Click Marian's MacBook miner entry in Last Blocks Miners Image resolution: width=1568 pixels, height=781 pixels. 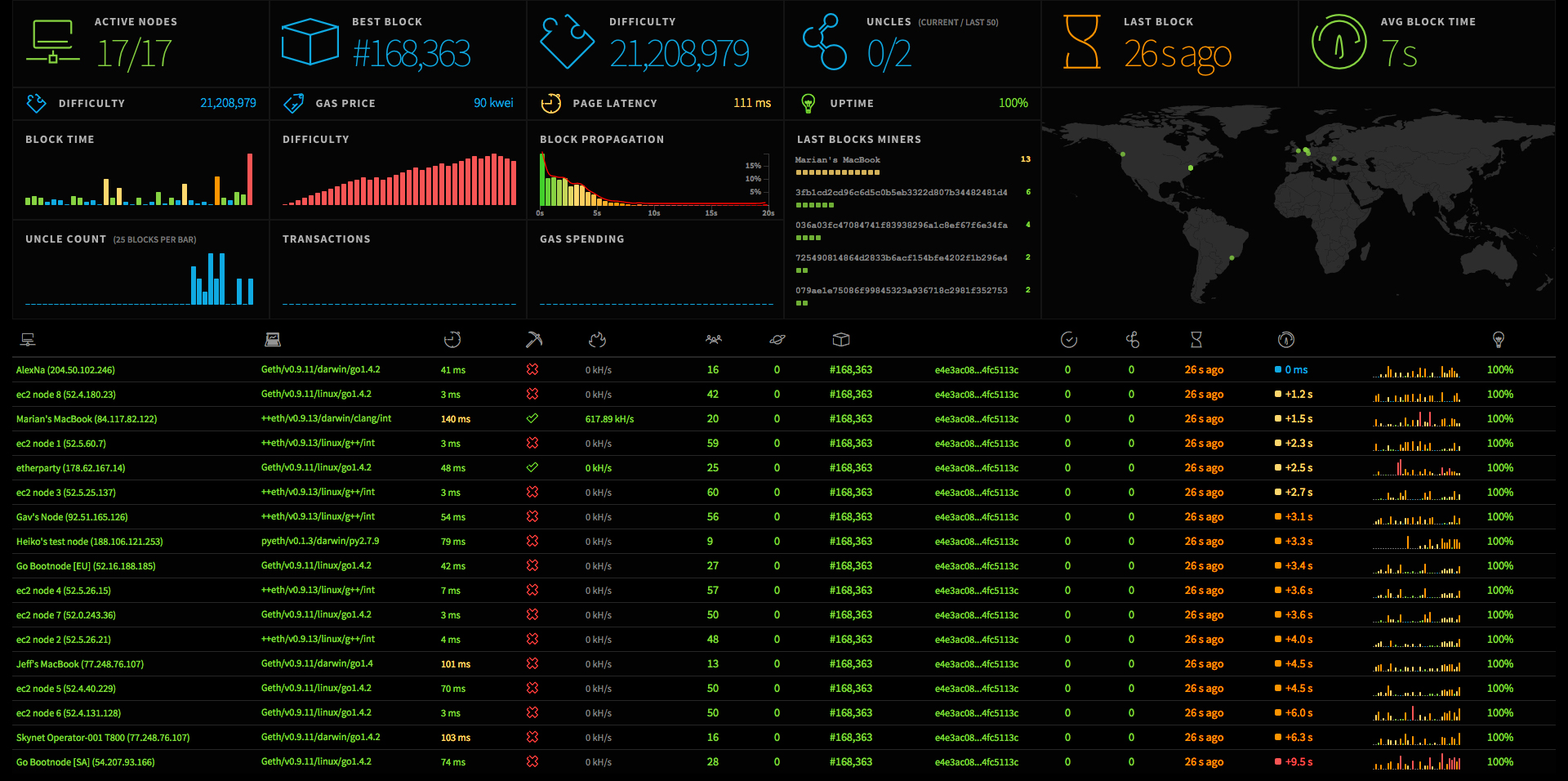click(838, 160)
